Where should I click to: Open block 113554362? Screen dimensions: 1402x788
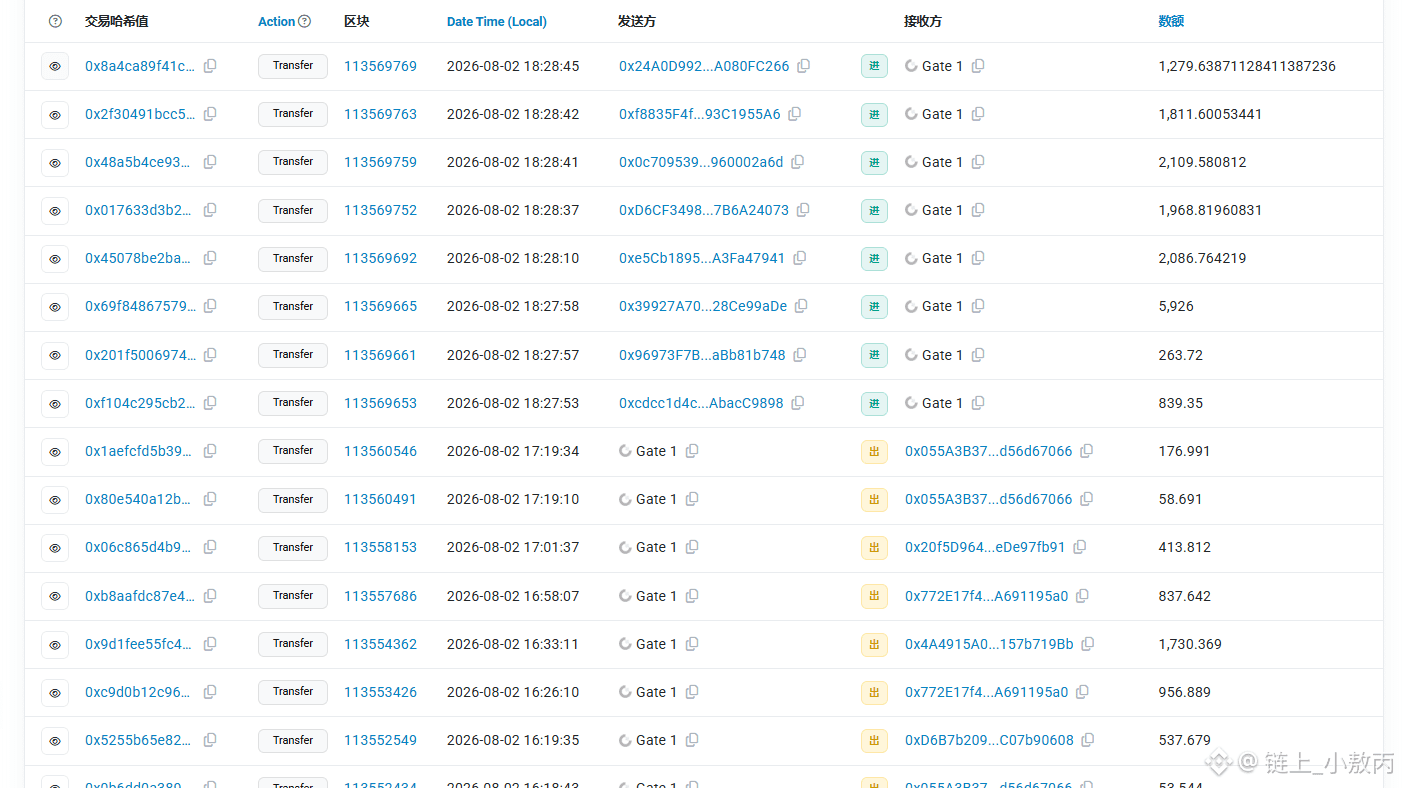point(380,644)
